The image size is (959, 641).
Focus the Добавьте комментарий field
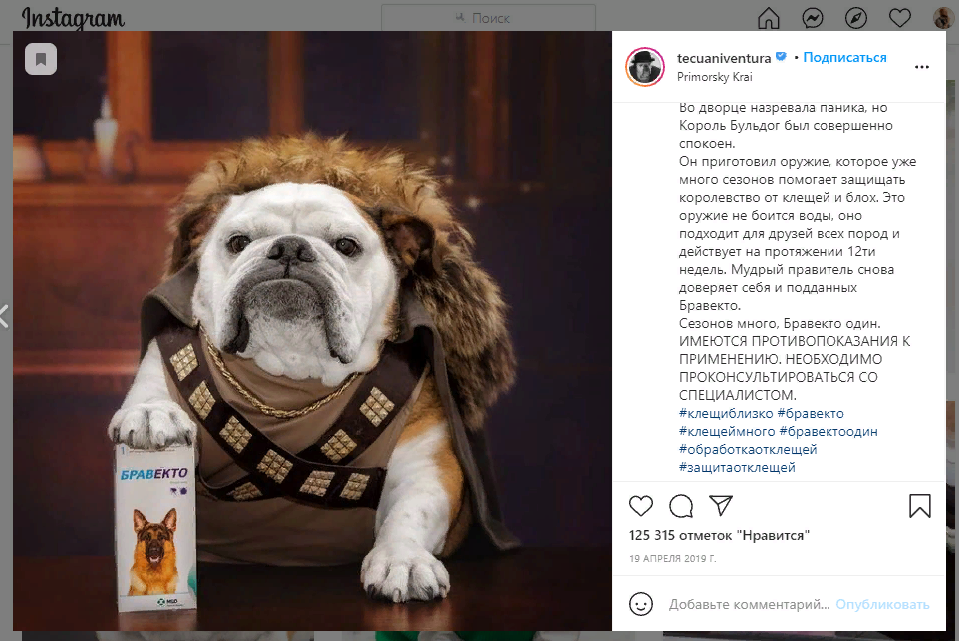[749, 604]
